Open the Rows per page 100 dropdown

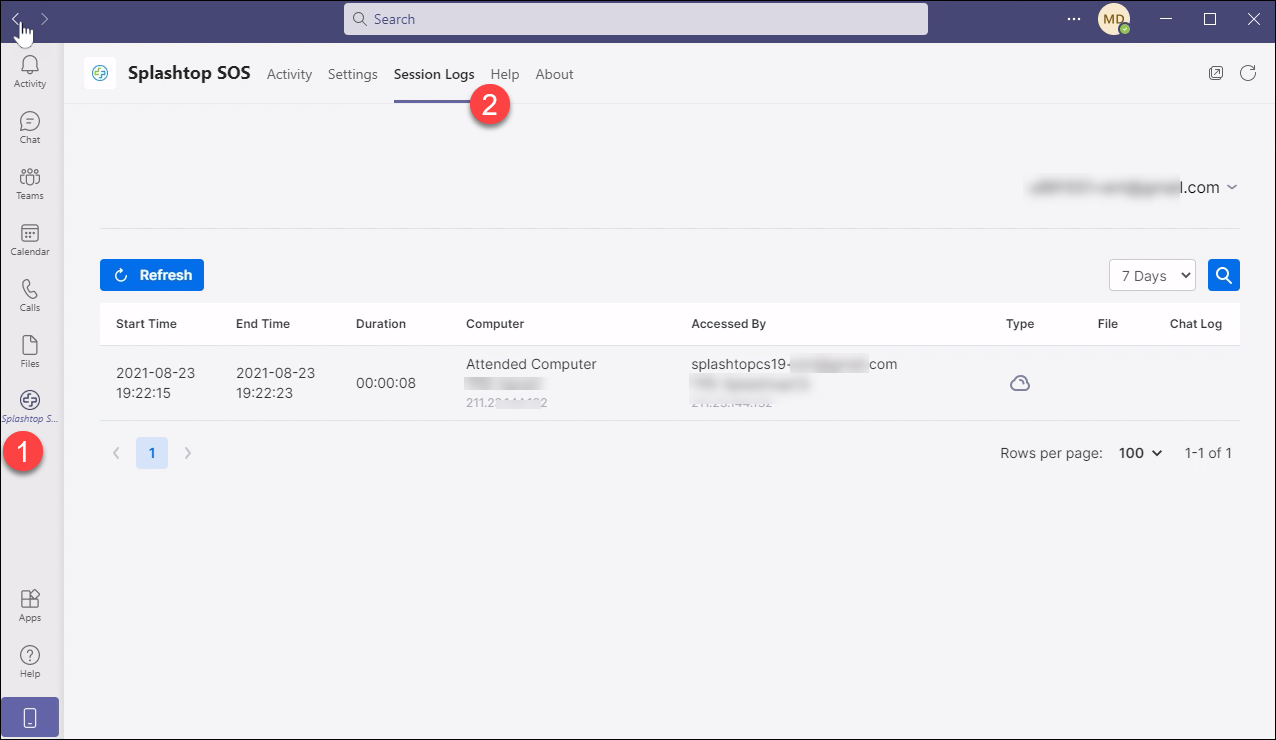pyautogui.click(x=1140, y=453)
